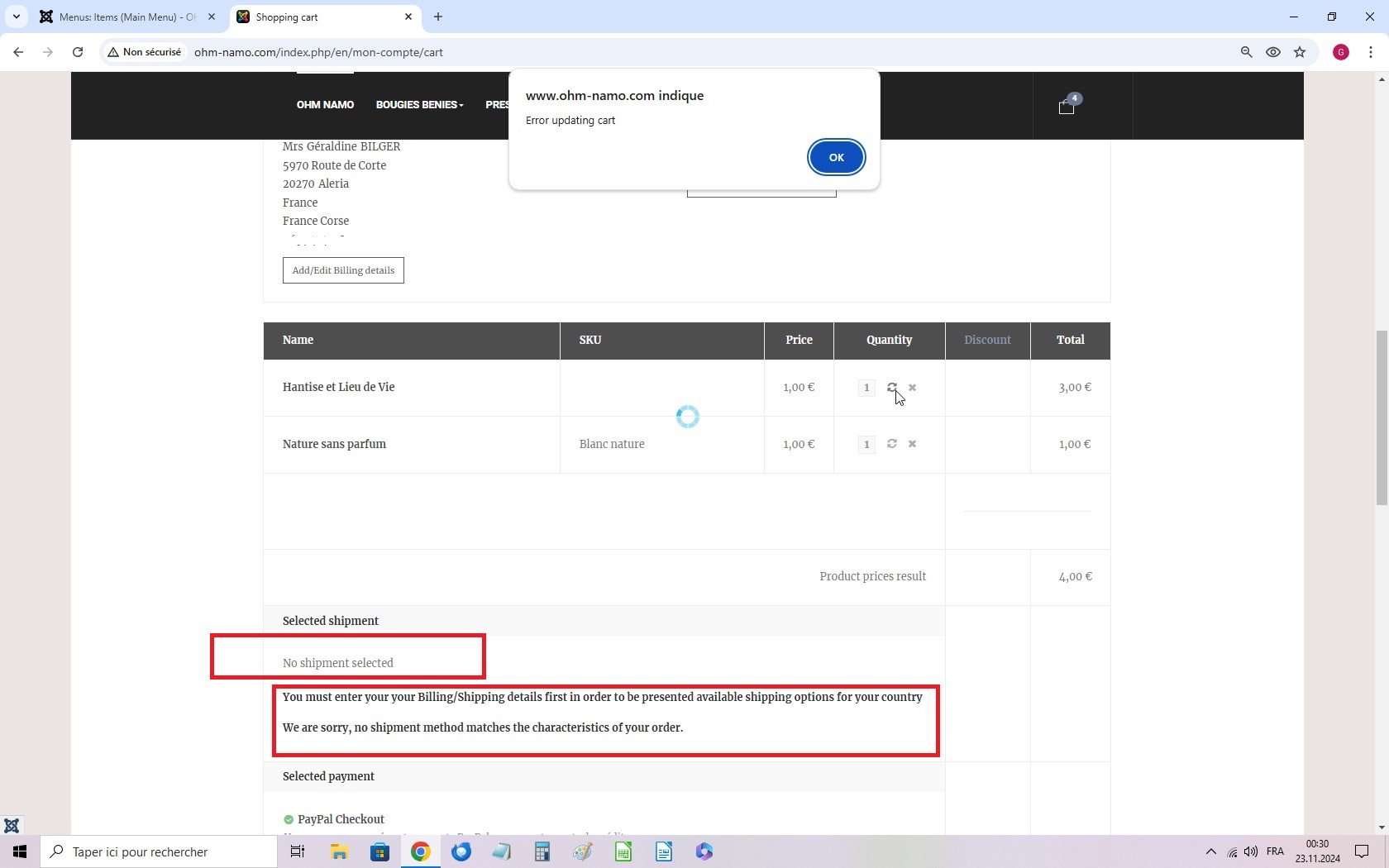Expand the BOUGIES BENIES menu
This screenshot has height=868, width=1389.
pos(419,105)
